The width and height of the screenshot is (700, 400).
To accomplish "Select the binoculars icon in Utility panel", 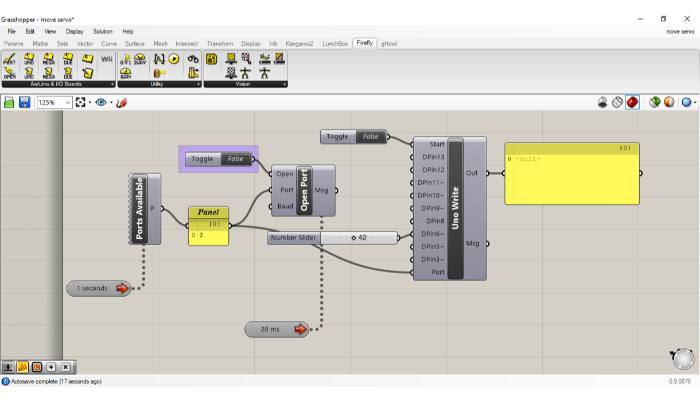I will pos(193,59).
